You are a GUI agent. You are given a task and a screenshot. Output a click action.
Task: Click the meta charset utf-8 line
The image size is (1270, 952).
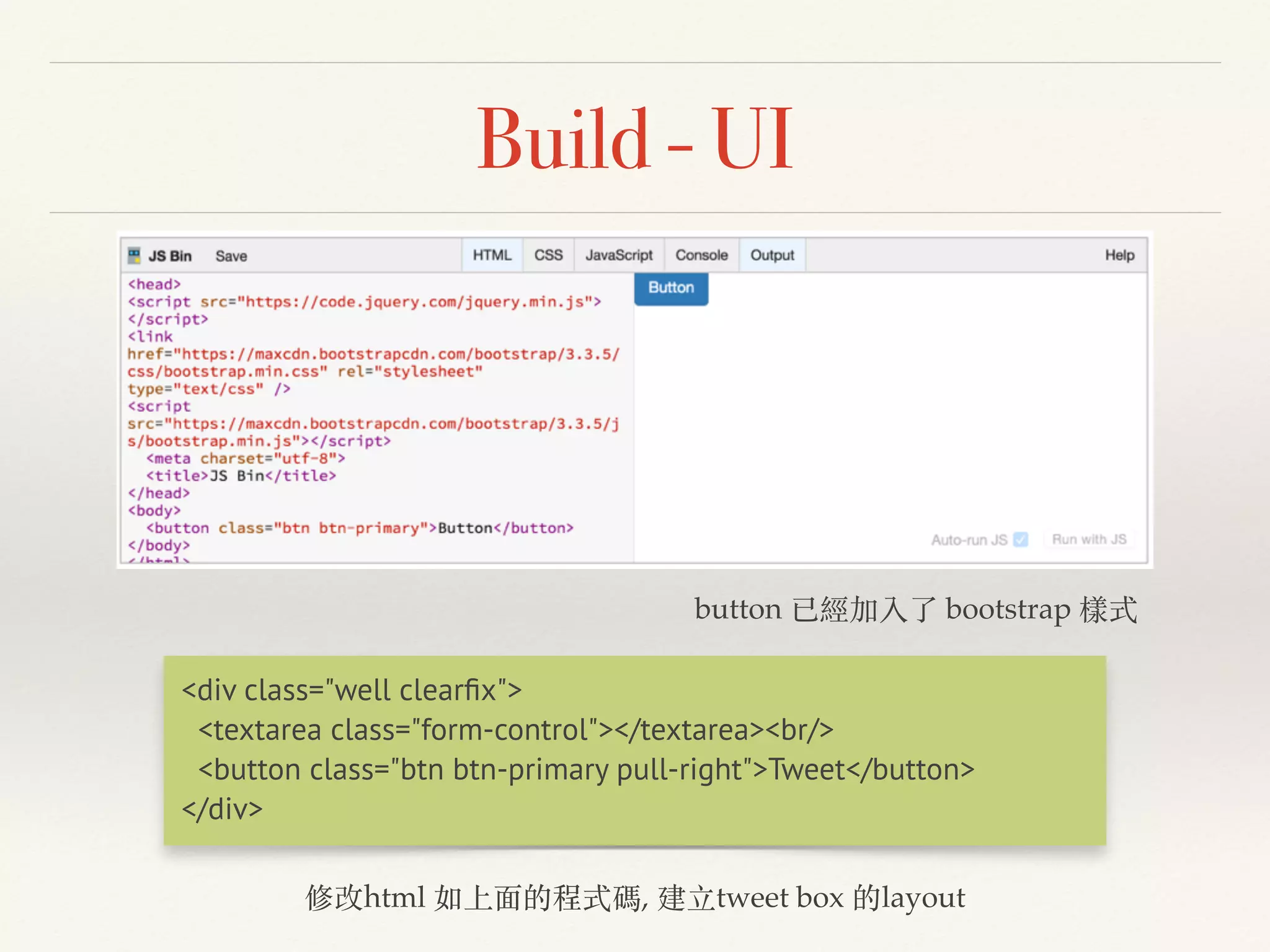pyautogui.click(x=246, y=459)
